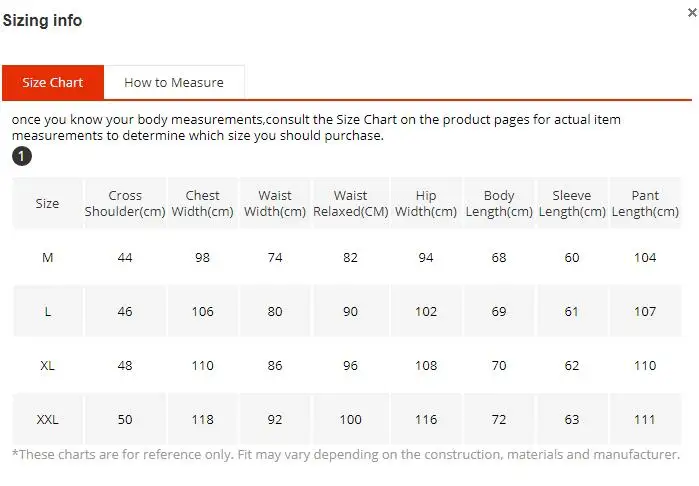Click the Pant Length(cm) column header
The width and height of the screenshot is (699, 486).
(645, 203)
